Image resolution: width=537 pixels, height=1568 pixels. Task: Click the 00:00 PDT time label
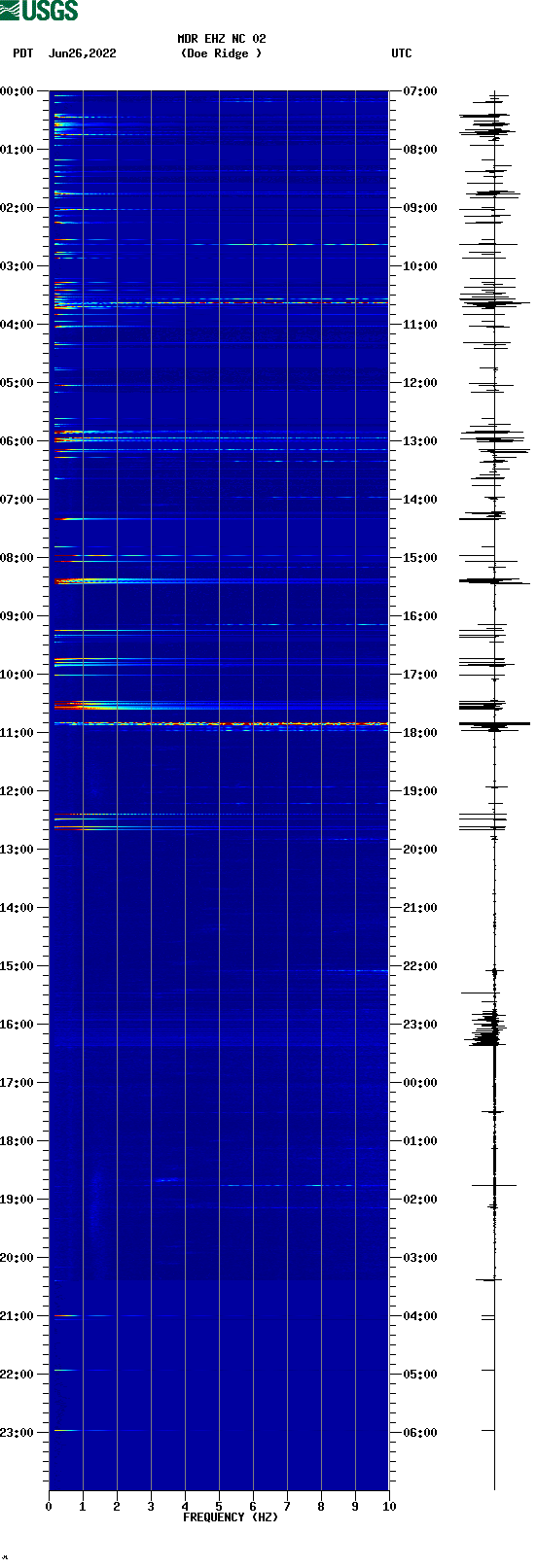point(18,91)
